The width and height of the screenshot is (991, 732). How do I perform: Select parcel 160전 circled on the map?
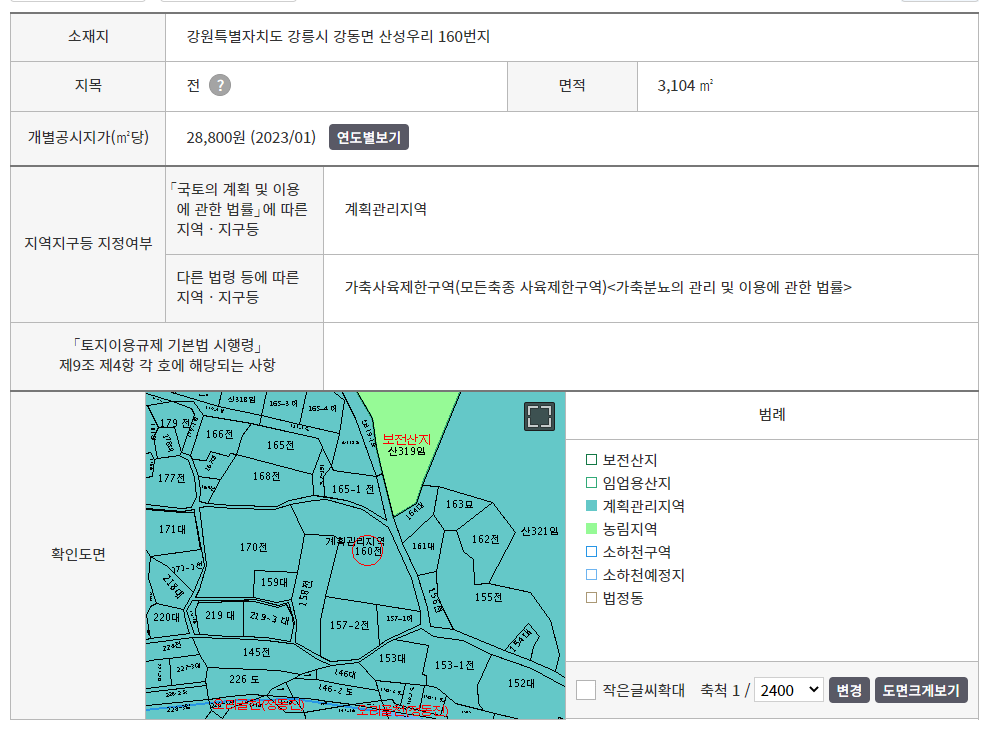pos(367,551)
